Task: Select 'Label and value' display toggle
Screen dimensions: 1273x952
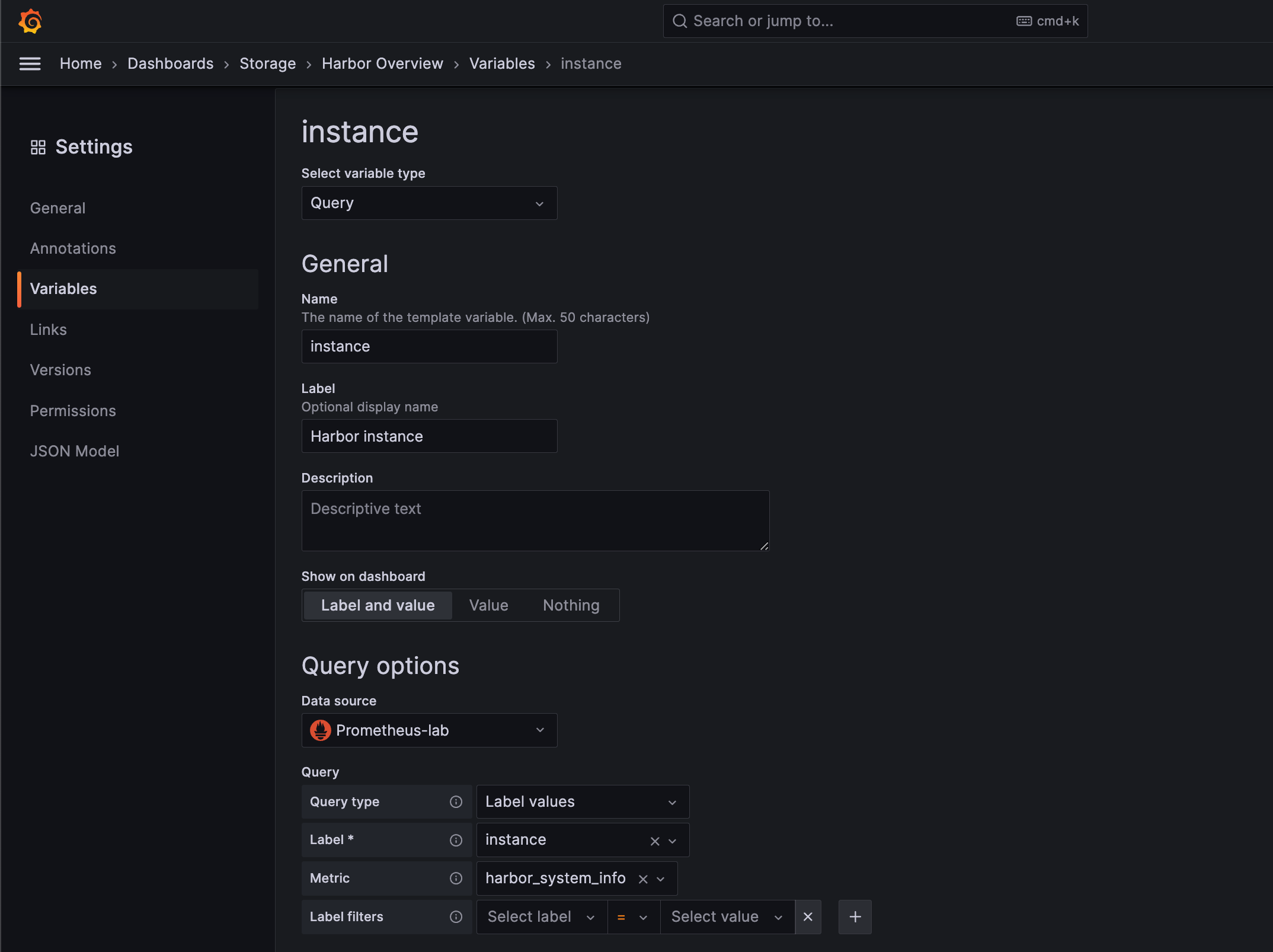Action: (x=378, y=605)
